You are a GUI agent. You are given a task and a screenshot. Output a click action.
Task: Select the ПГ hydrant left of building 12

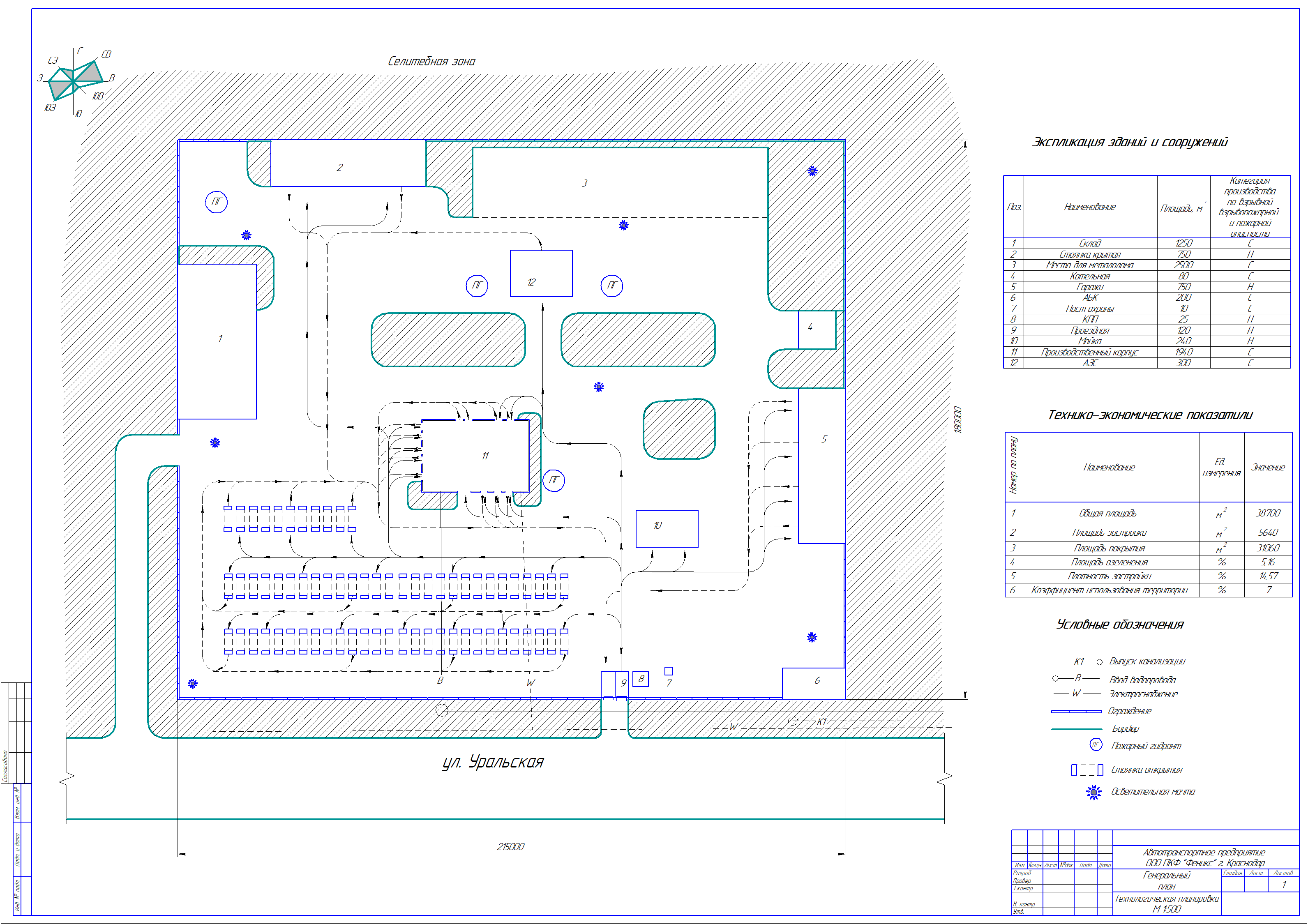477,286
